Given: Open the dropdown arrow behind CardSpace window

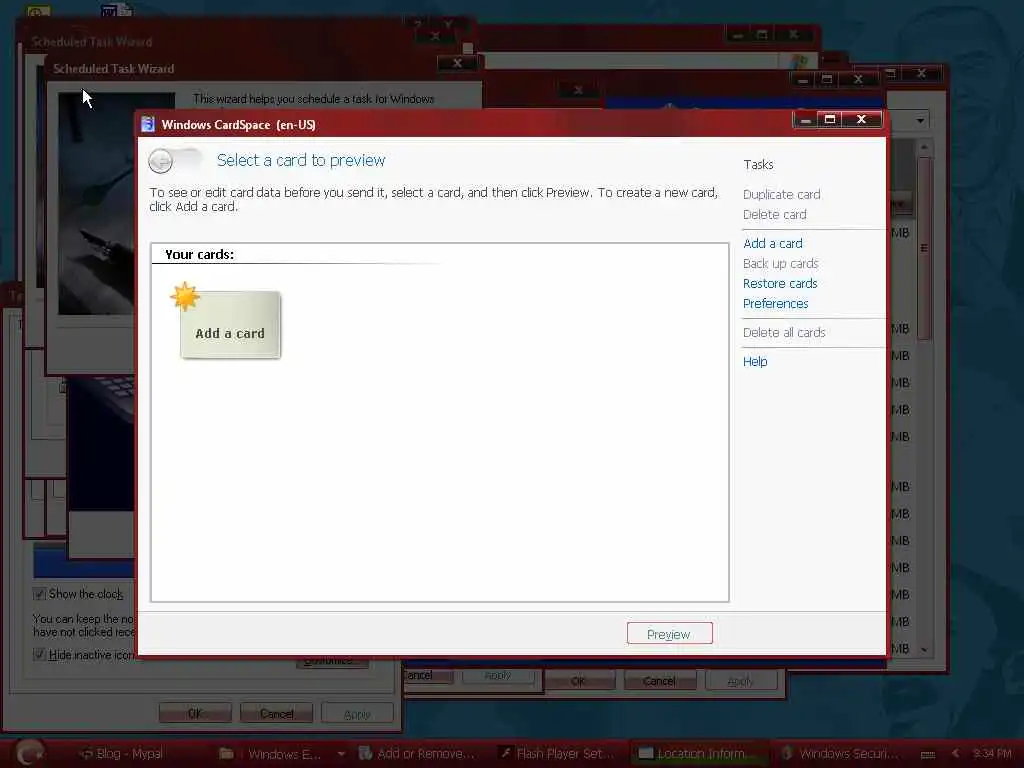Looking at the screenshot, I should [x=920, y=121].
